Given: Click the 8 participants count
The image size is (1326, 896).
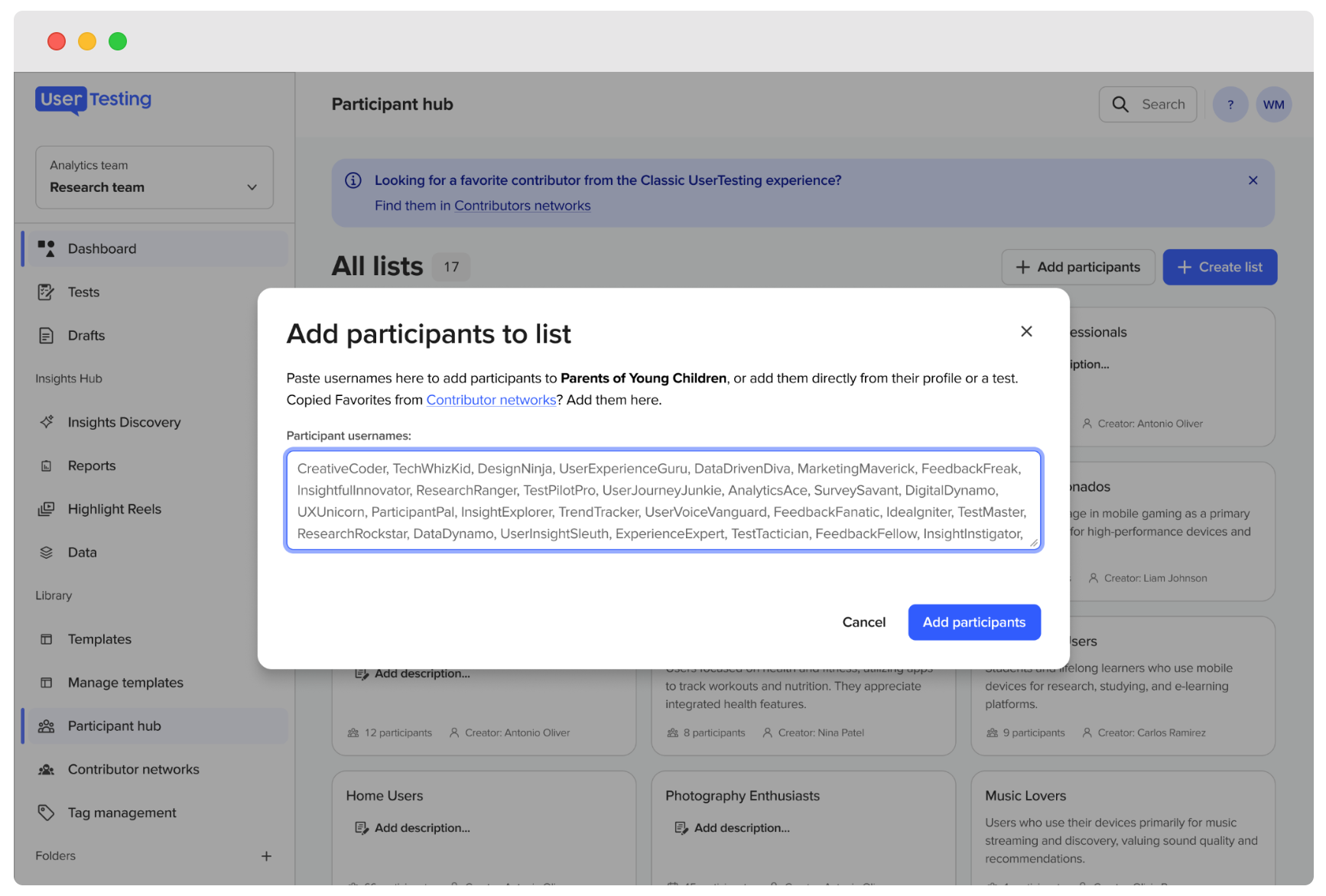Looking at the screenshot, I should point(706,732).
